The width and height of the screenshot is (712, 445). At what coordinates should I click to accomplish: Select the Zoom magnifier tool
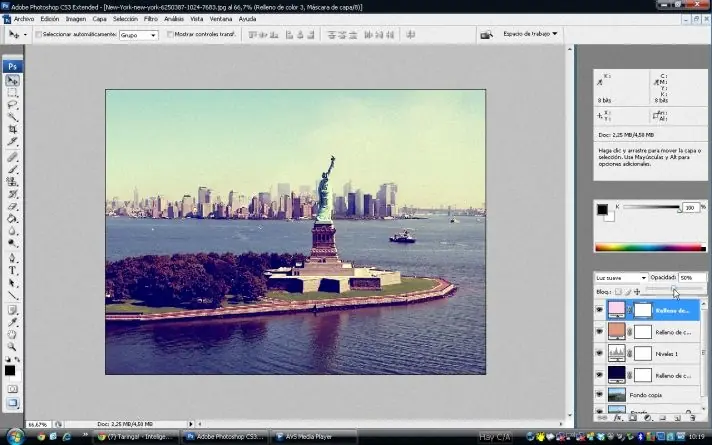[13, 349]
